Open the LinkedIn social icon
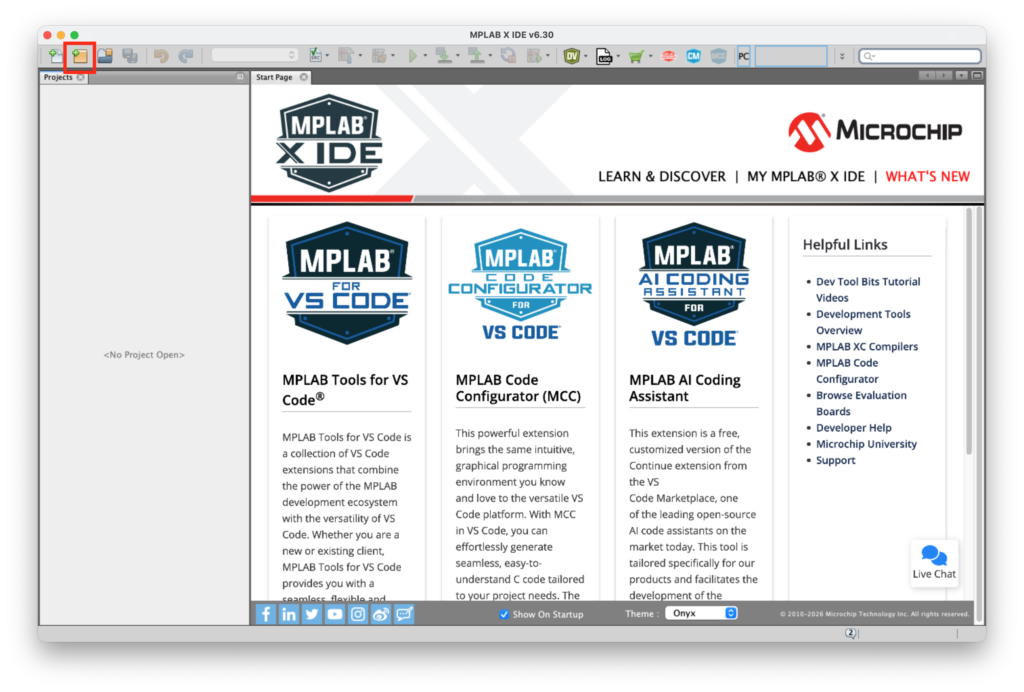 [x=289, y=614]
